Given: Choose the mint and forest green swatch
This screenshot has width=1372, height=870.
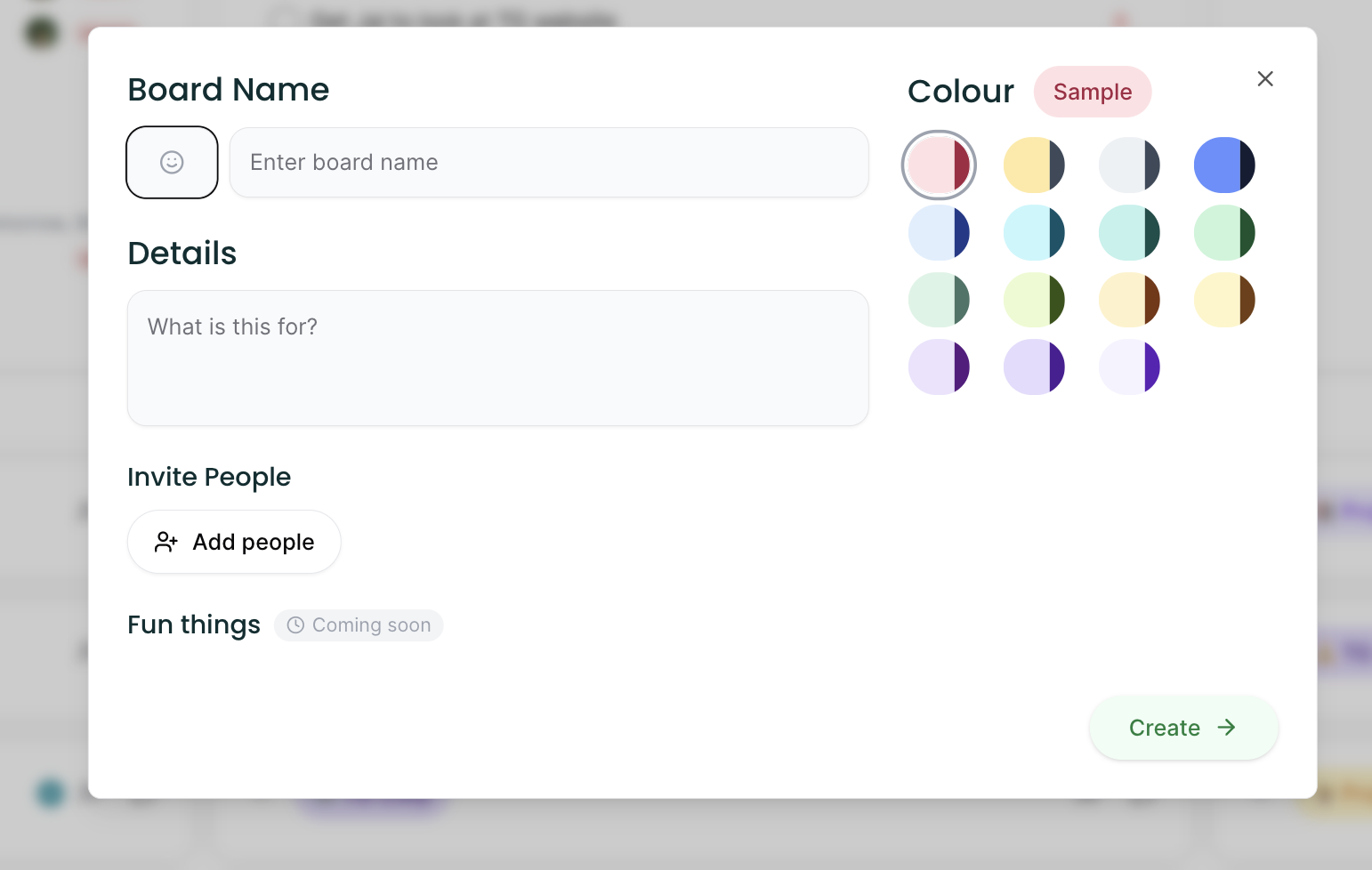Looking at the screenshot, I should [1224, 233].
